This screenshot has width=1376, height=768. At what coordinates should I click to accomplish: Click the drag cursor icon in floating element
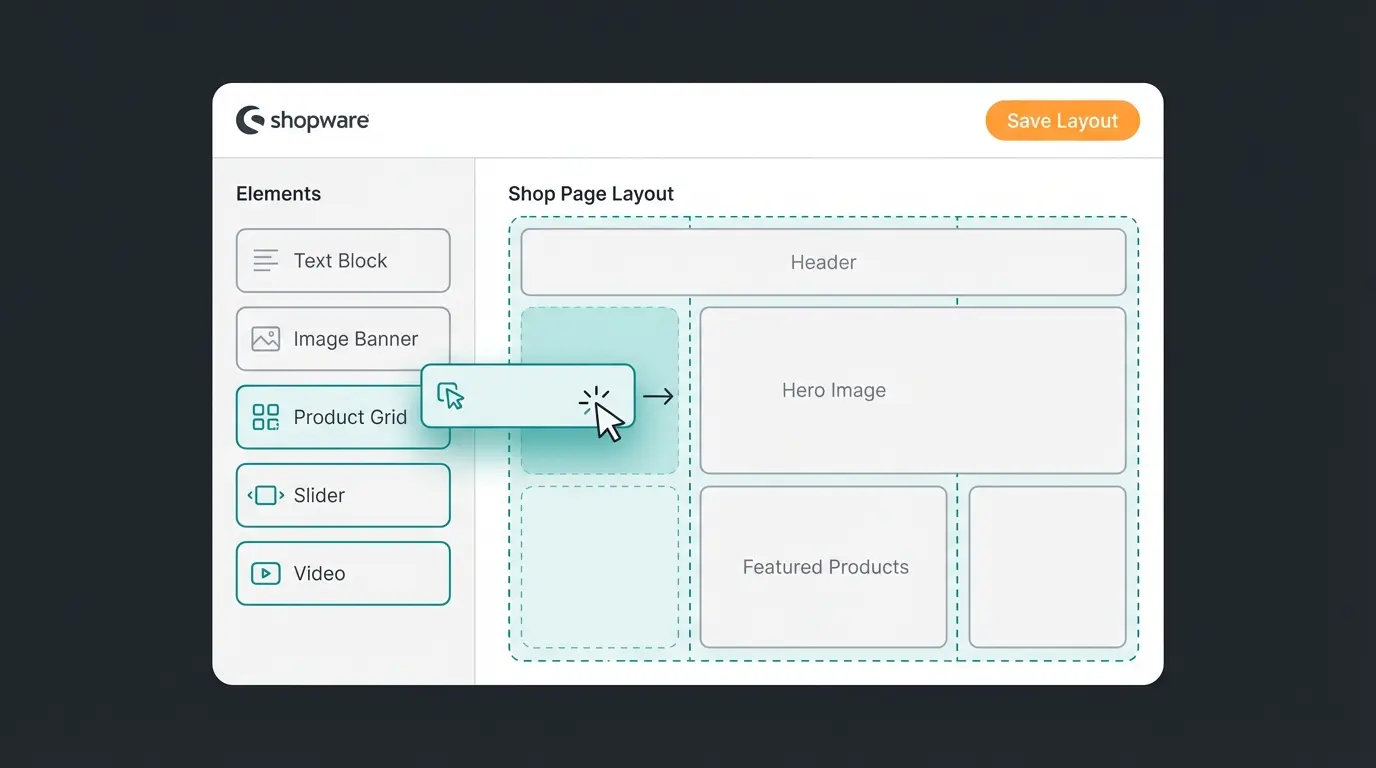tap(451, 395)
